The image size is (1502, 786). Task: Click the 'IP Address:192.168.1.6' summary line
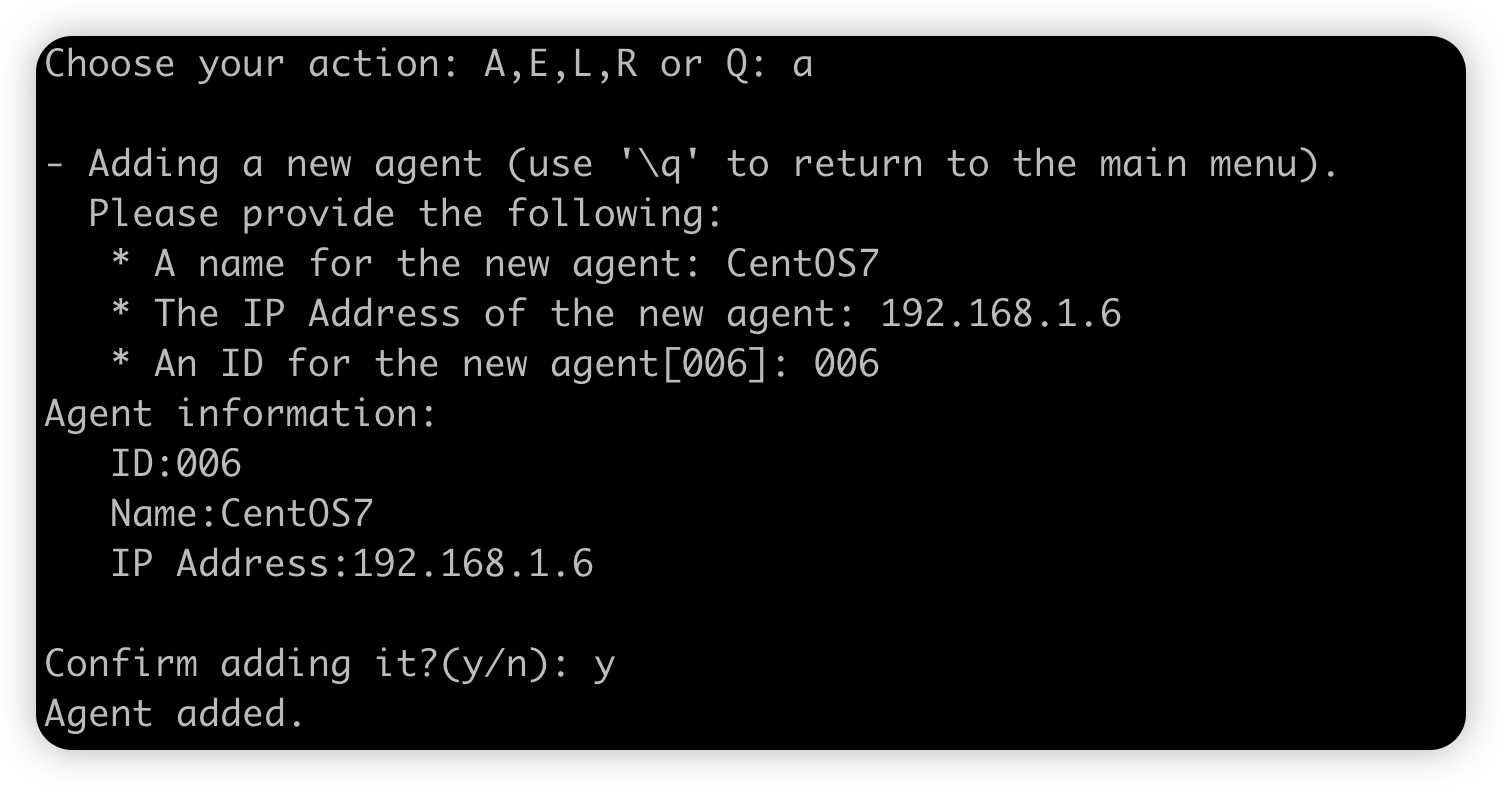pos(352,564)
